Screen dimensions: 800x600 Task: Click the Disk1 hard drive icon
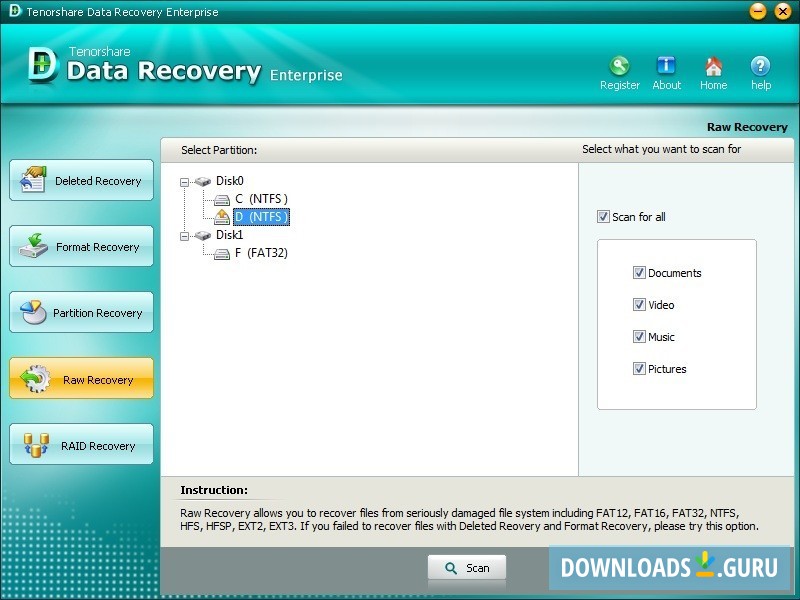click(x=203, y=235)
